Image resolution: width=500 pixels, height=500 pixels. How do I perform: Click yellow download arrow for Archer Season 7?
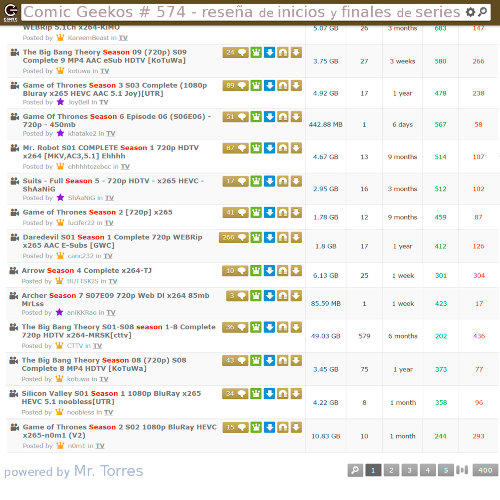pyautogui.click(x=296, y=296)
